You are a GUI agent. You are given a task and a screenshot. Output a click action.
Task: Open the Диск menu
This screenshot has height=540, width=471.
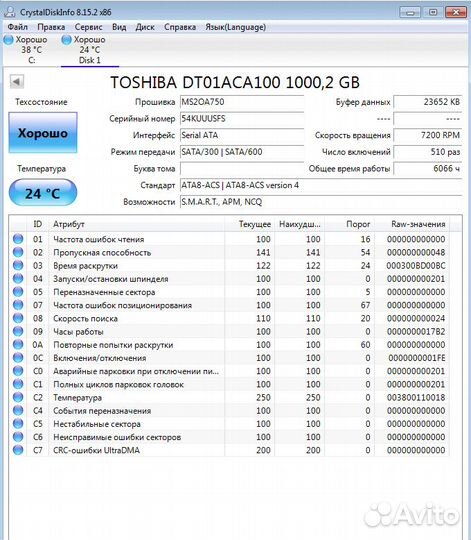pos(145,27)
